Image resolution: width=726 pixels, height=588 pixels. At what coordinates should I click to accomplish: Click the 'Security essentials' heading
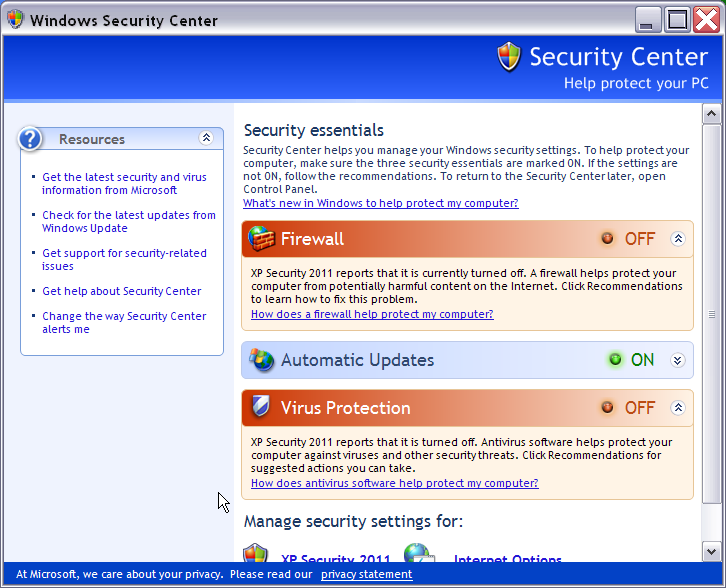[x=313, y=131]
